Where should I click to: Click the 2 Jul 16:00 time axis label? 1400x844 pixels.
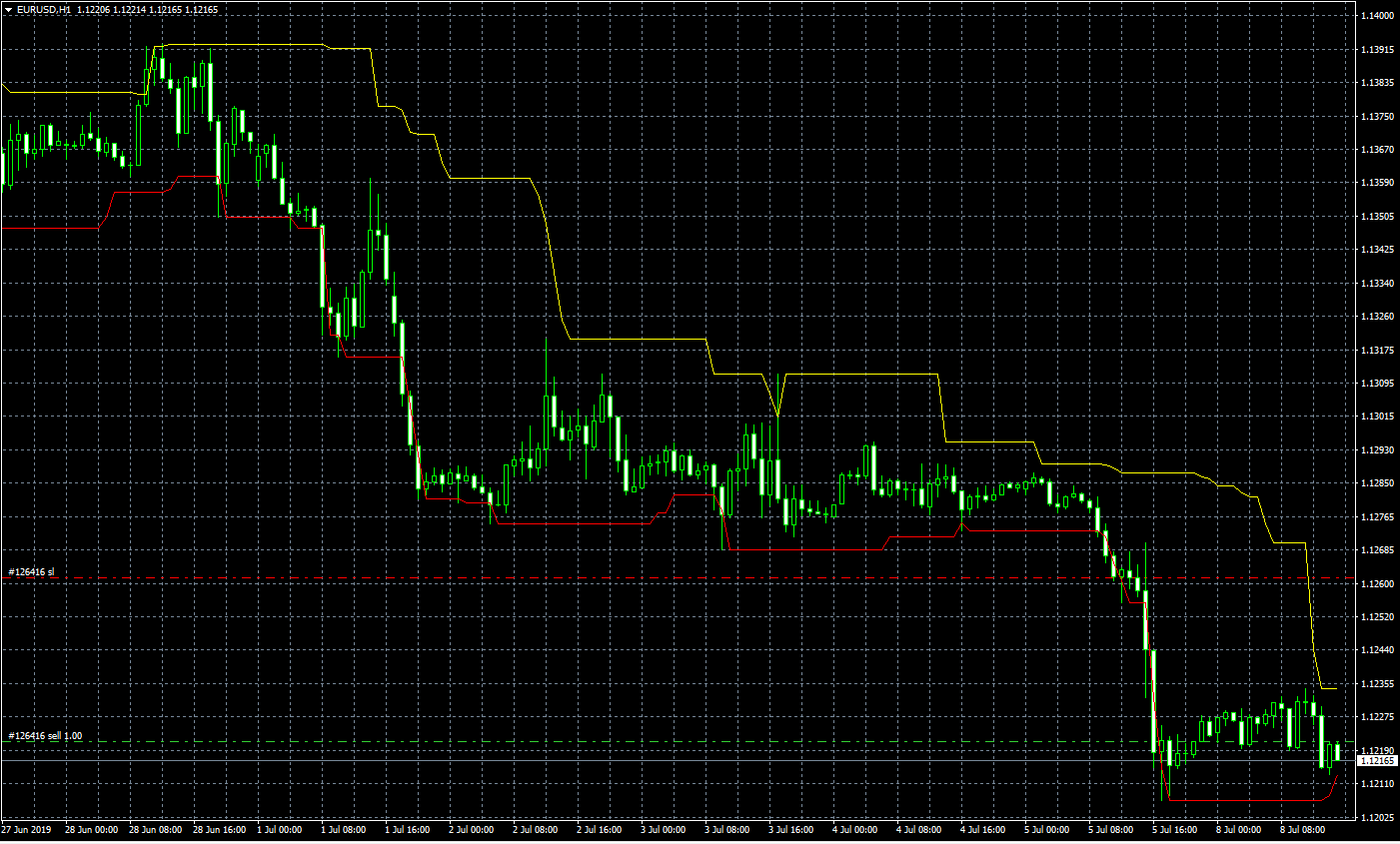pos(599,830)
